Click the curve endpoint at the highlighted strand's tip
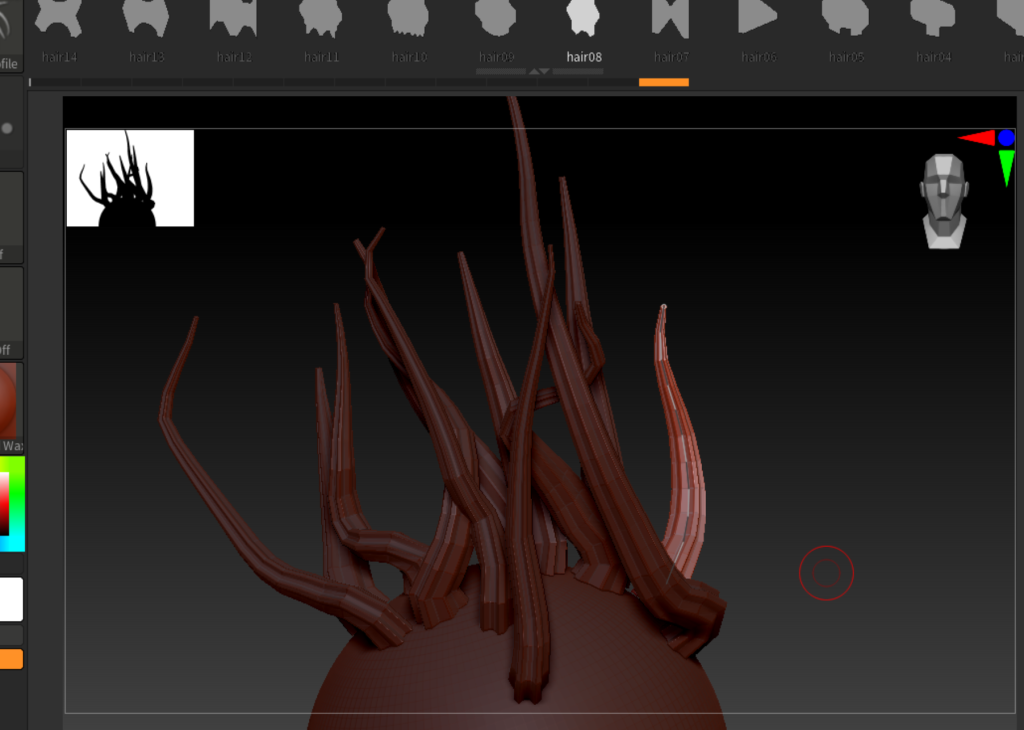 point(664,306)
